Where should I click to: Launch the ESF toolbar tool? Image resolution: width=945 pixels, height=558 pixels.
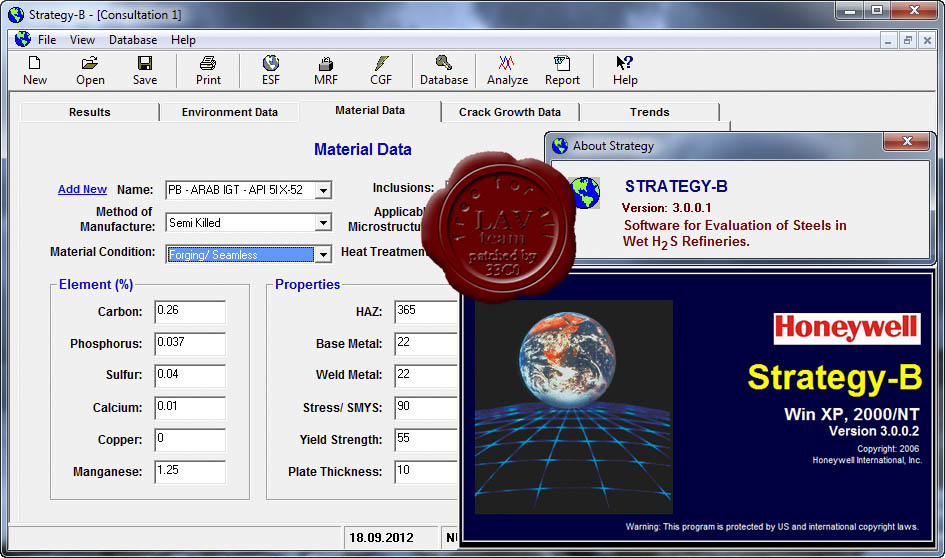pyautogui.click(x=271, y=70)
